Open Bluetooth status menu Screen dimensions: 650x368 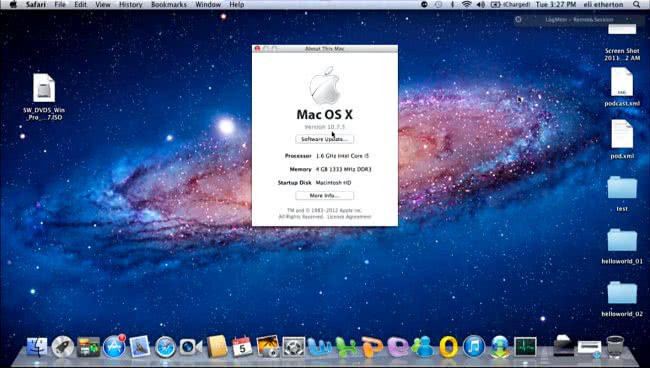[x=452, y=5]
